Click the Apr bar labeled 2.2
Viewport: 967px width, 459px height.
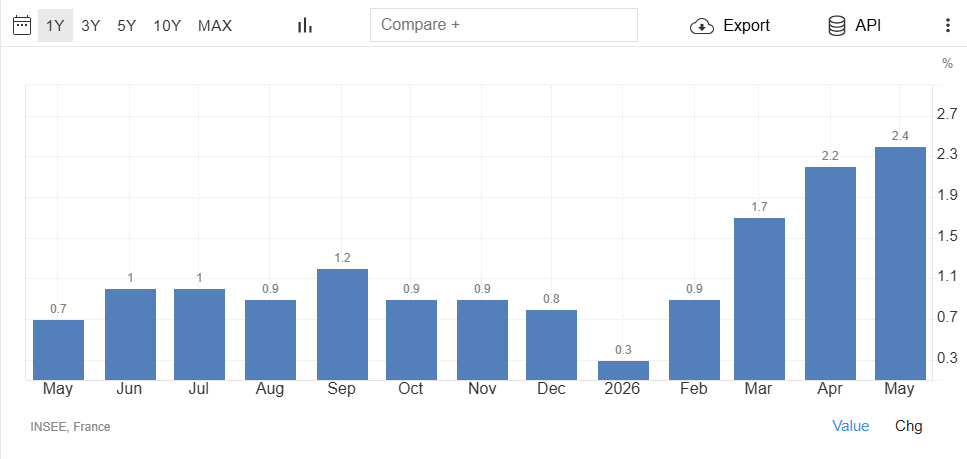pyautogui.click(x=831, y=273)
